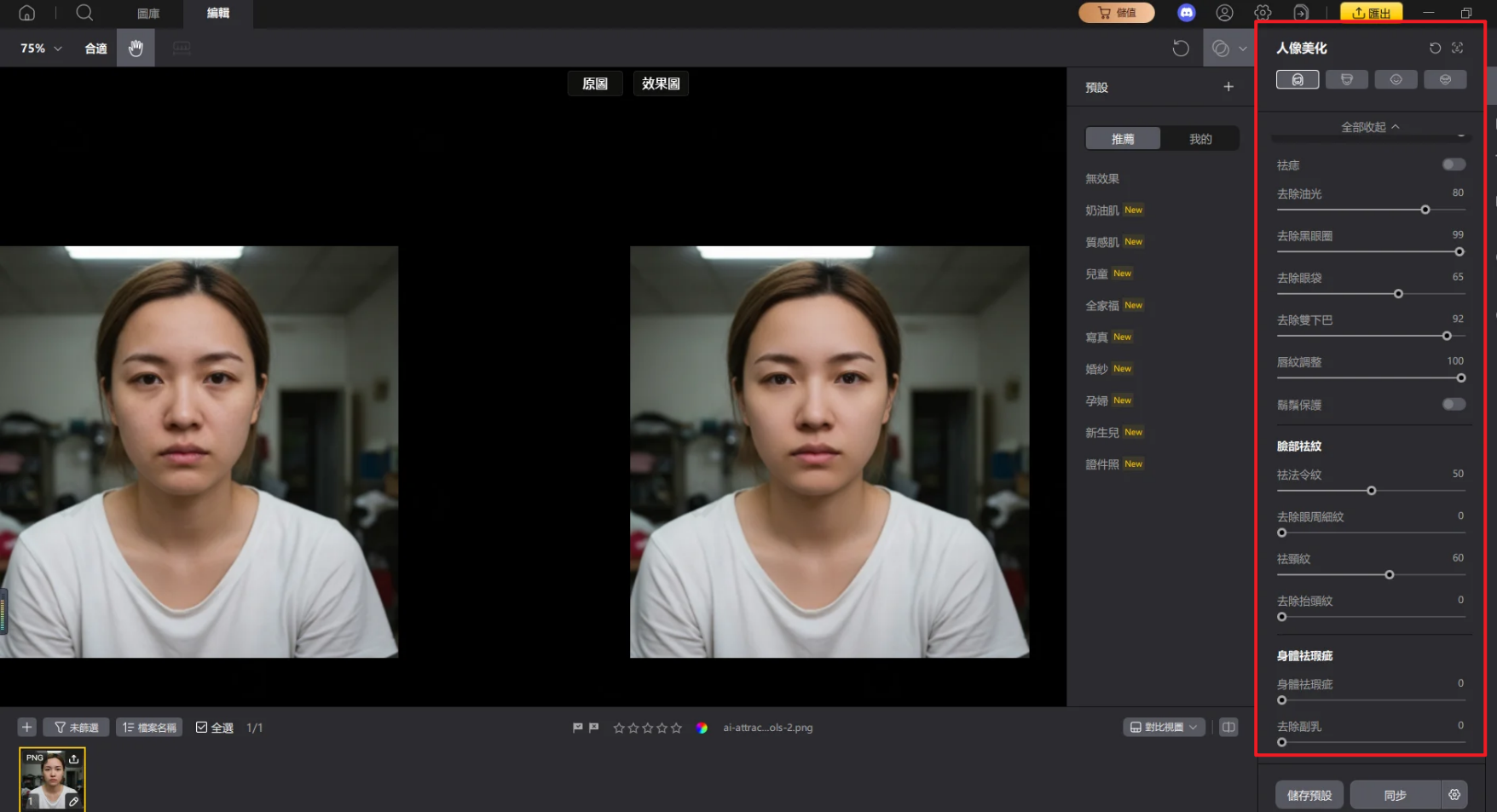1497x812 pixels.
Task: Activate the hand pan tool
Action: point(136,48)
